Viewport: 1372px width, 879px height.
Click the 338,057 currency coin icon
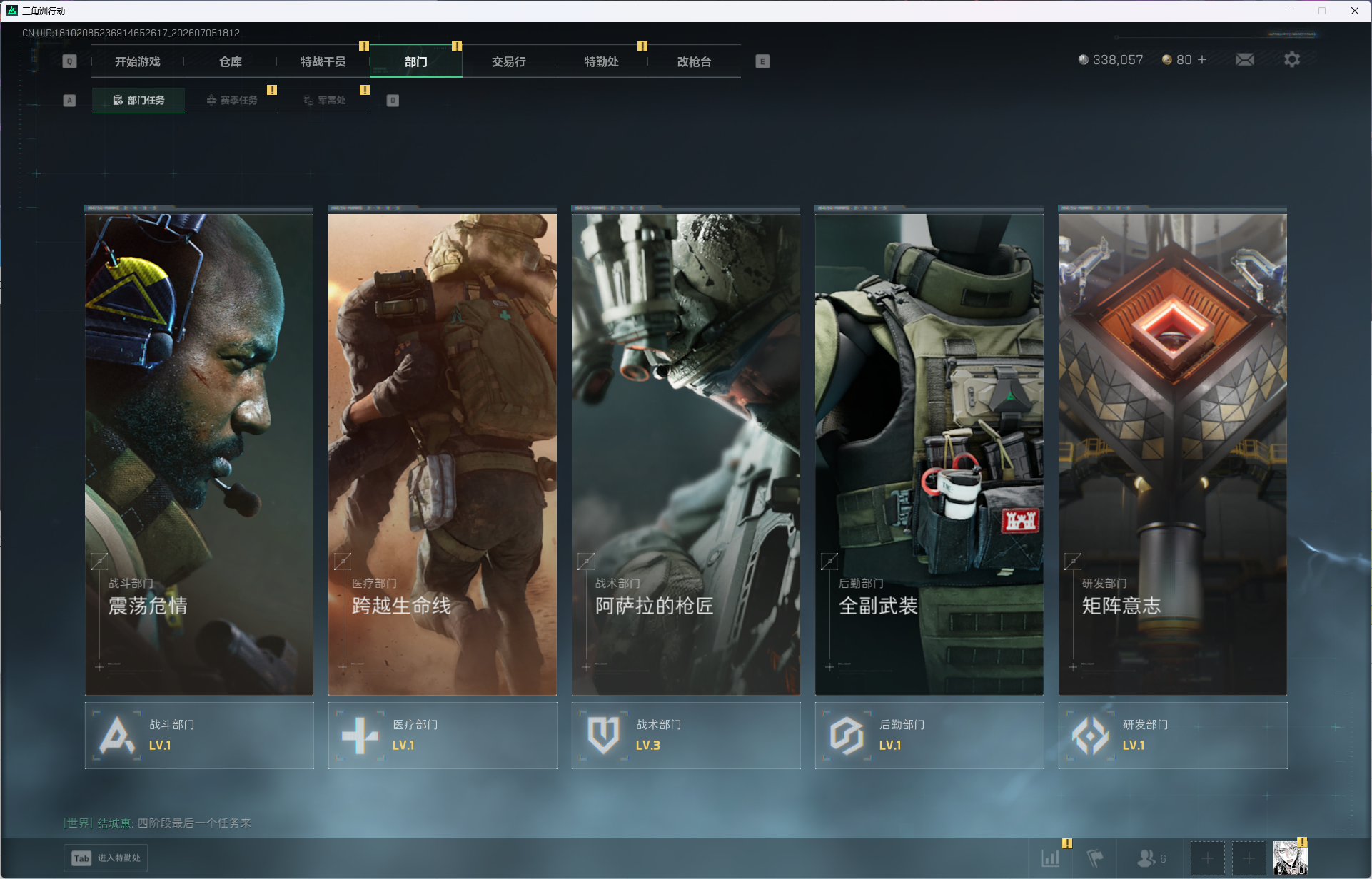(x=1084, y=60)
